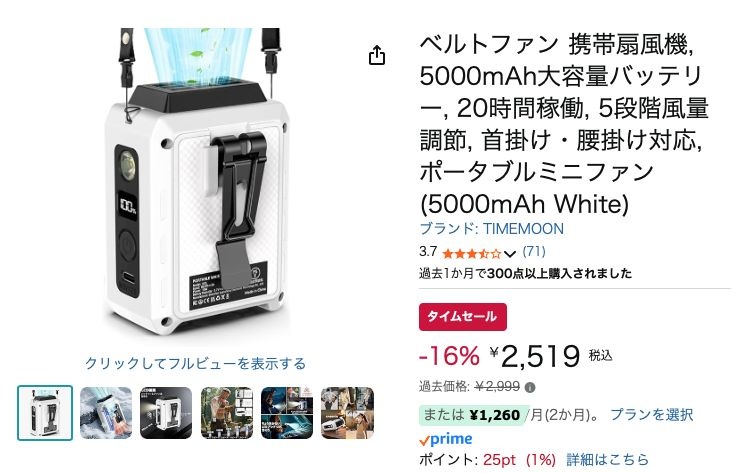Open the 詳細はこちら points link

coord(607,459)
